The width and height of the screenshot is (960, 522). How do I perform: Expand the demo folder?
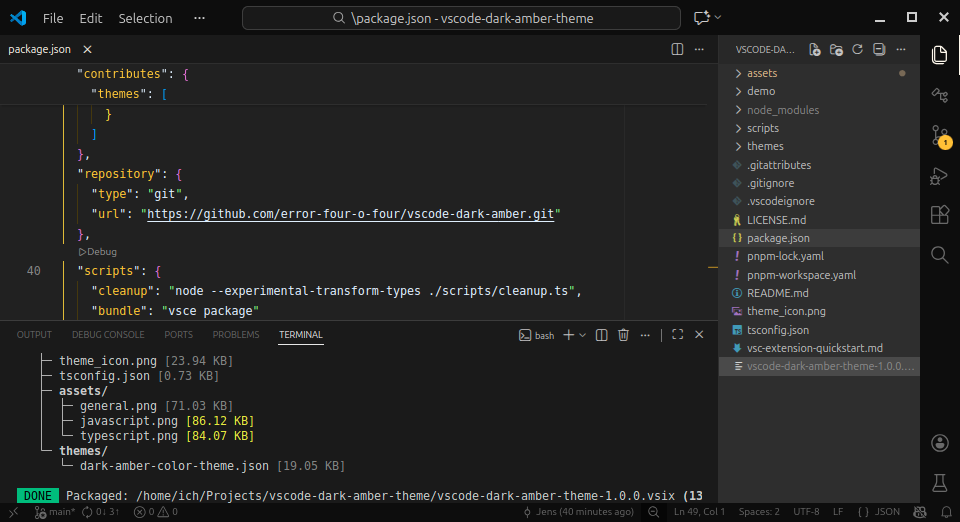819,91
